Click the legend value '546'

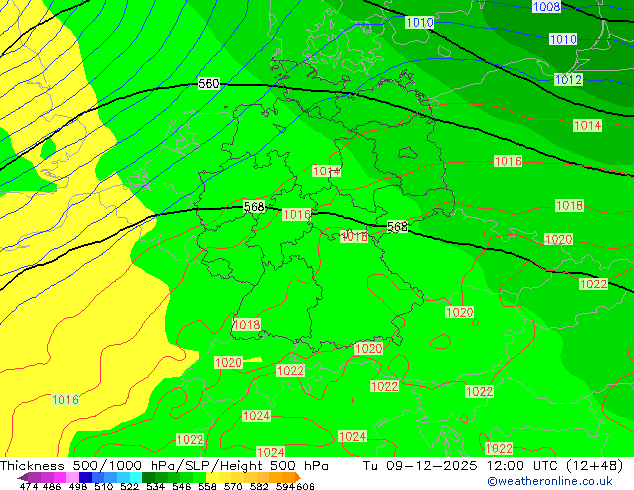(x=181, y=486)
